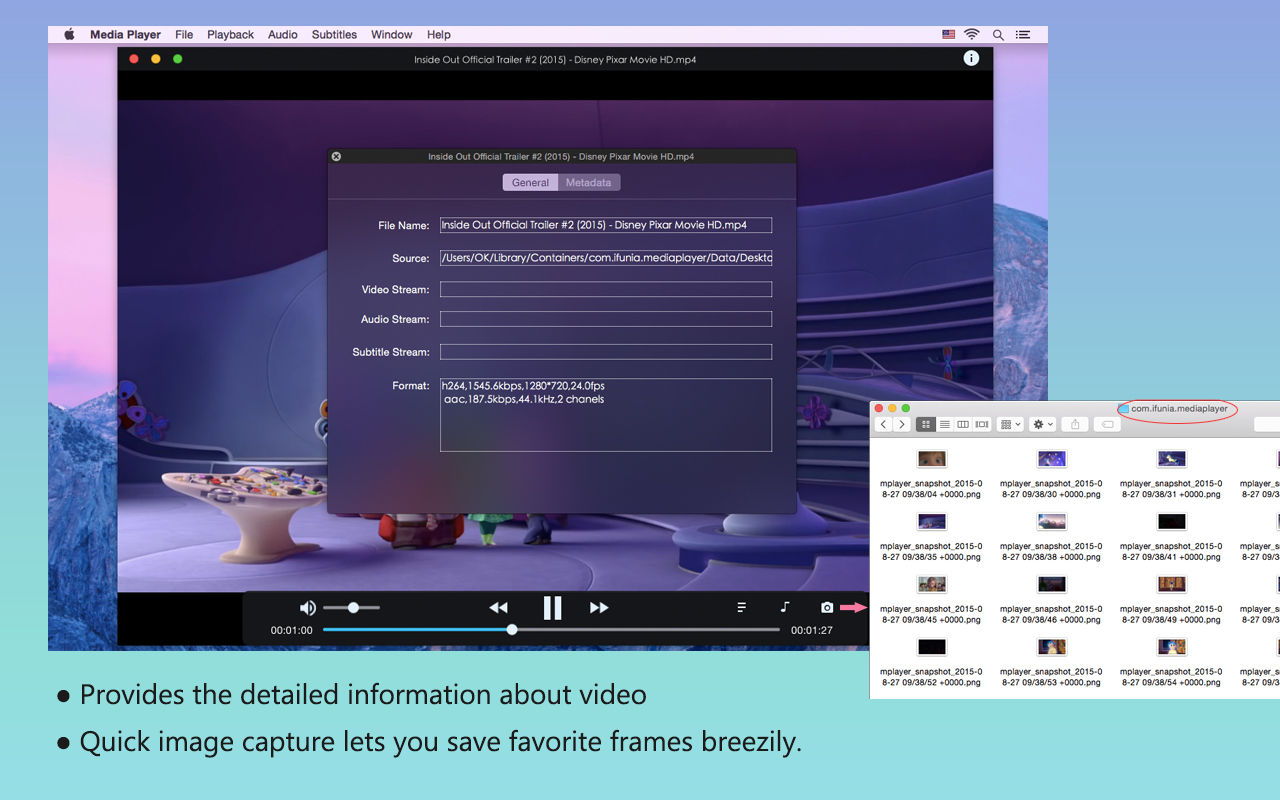Click the video progress seek bar
Viewport: 1280px width, 800px height.
[x=551, y=630]
